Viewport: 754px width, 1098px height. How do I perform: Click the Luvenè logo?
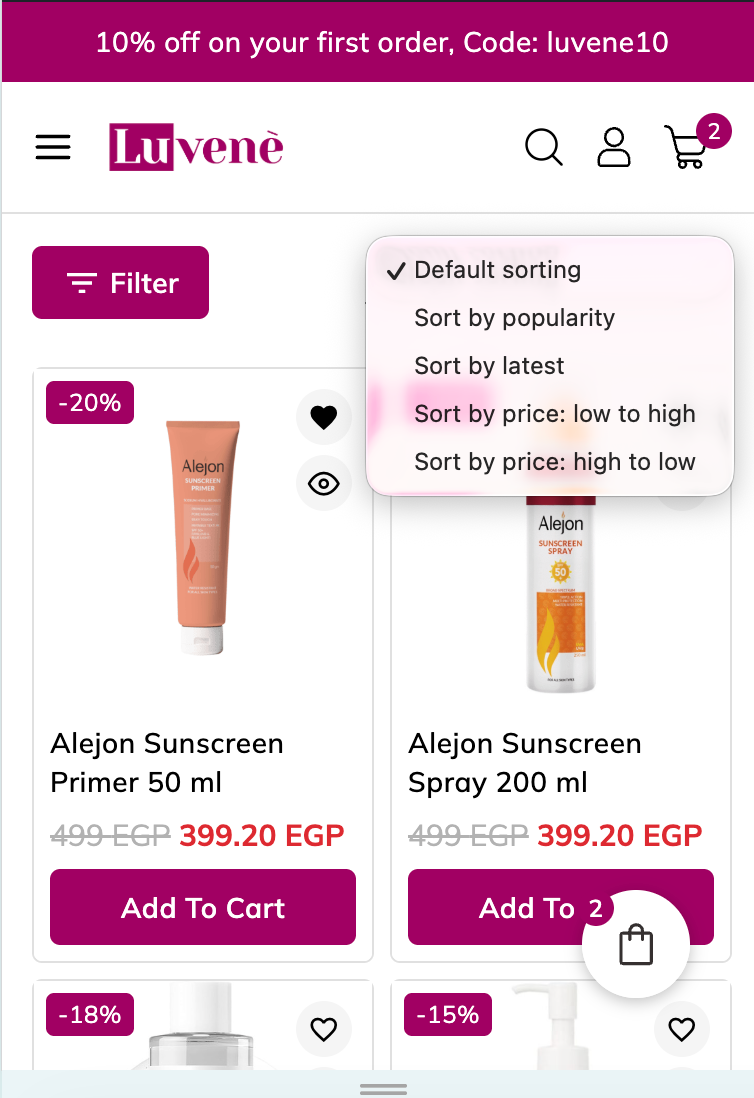[x=196, y=148]
